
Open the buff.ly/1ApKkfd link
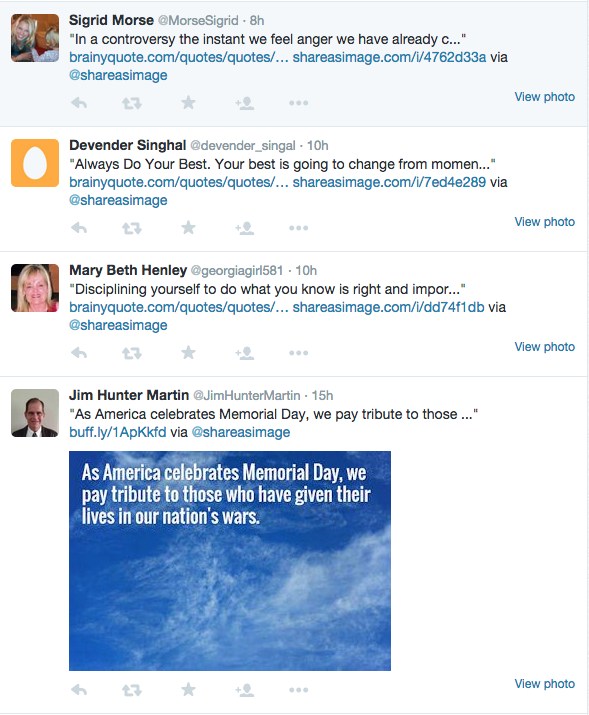click(x=118, y=432)
